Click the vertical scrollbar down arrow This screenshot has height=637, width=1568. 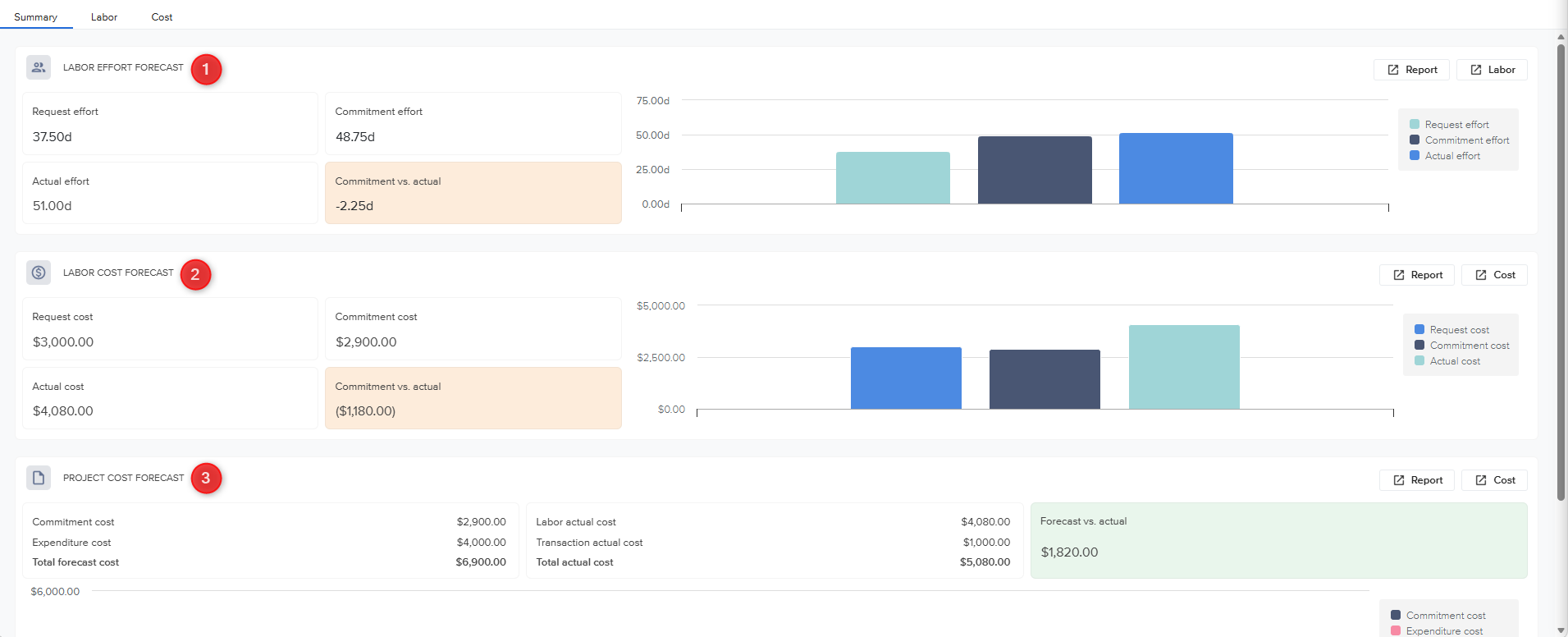1561,630
